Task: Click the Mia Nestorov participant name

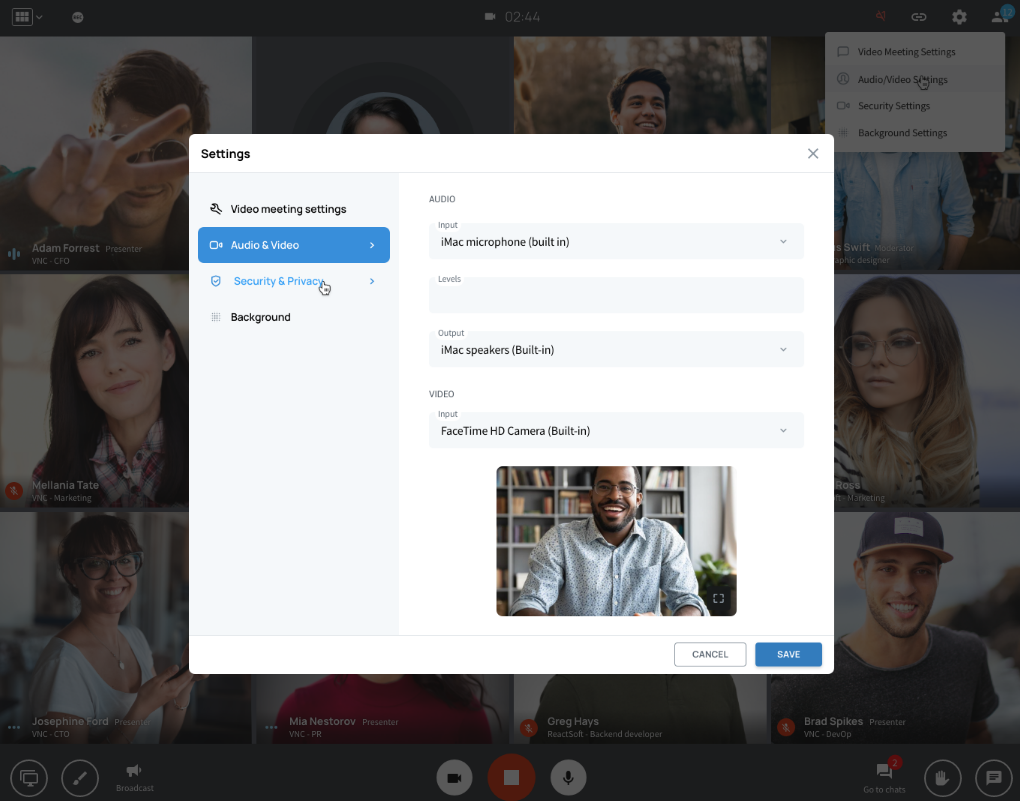Action: 322,721
